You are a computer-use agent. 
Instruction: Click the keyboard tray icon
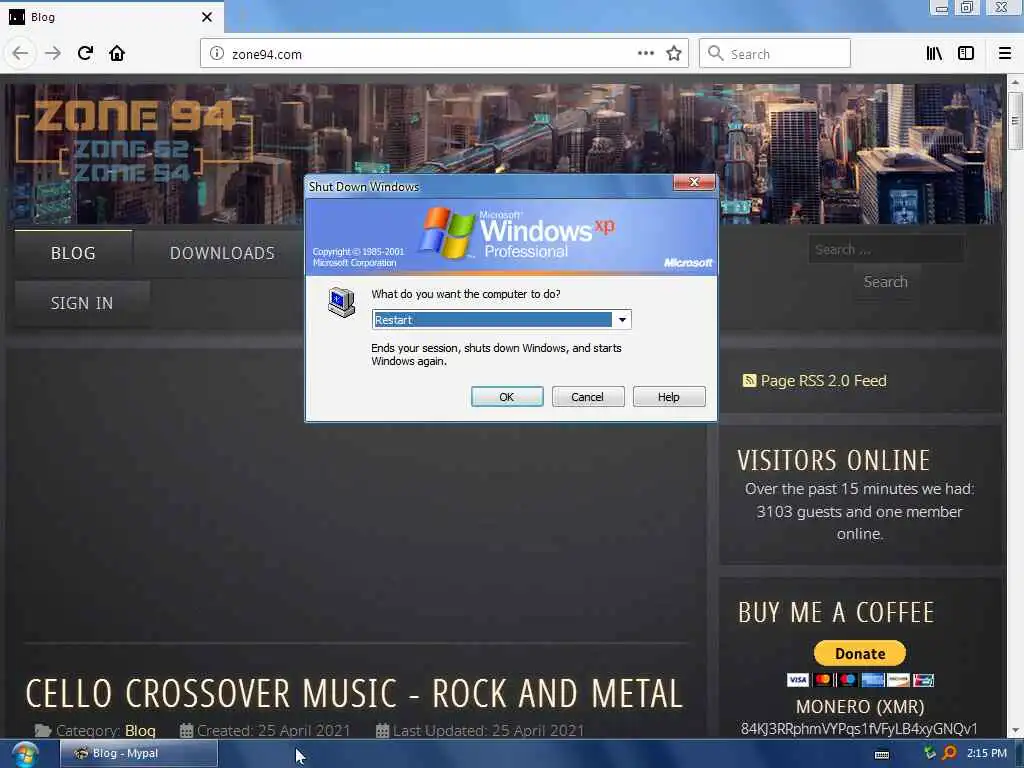coord(882,754)
